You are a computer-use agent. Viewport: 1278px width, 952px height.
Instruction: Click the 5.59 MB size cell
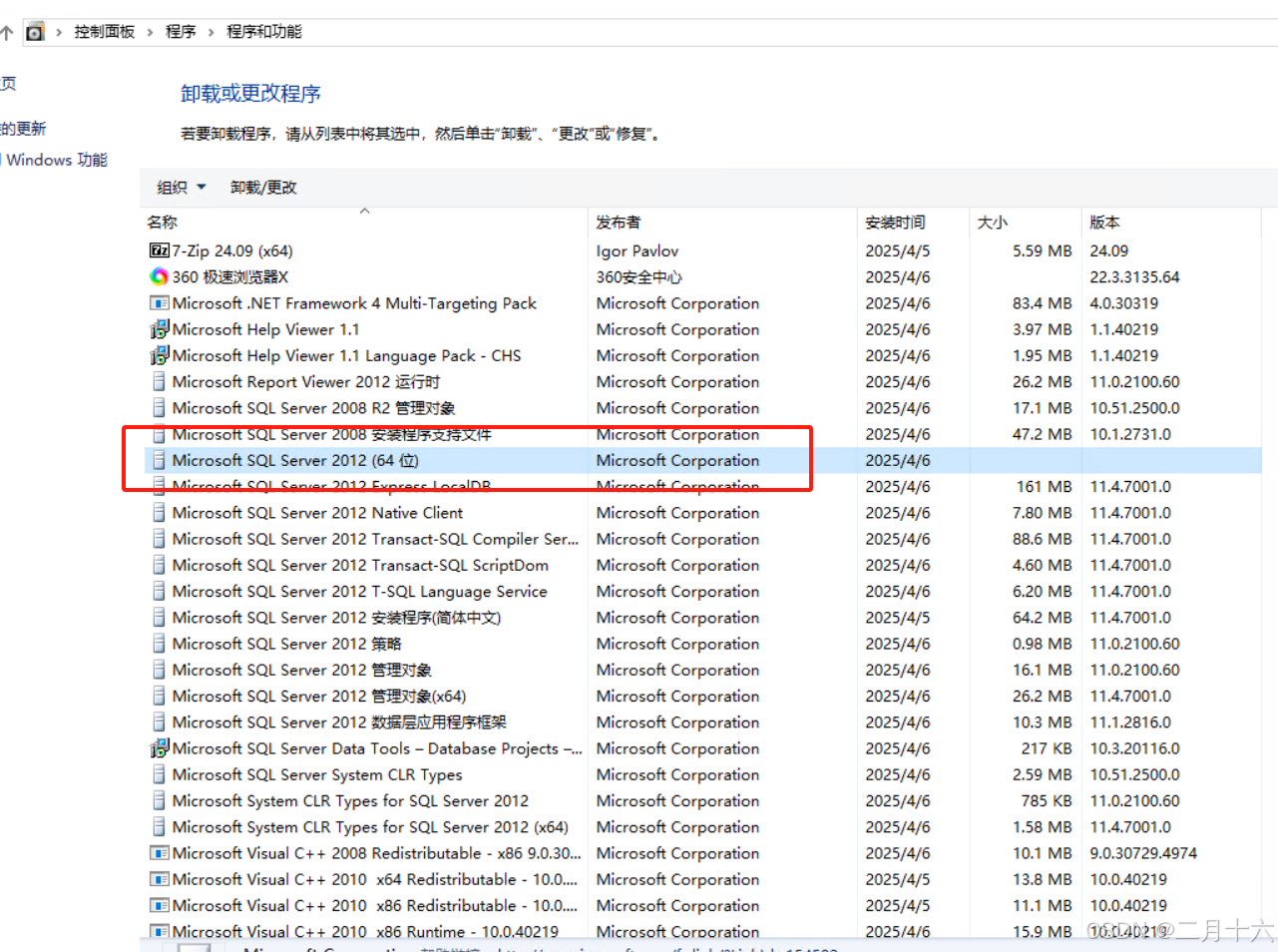[x=1043, y=250]
